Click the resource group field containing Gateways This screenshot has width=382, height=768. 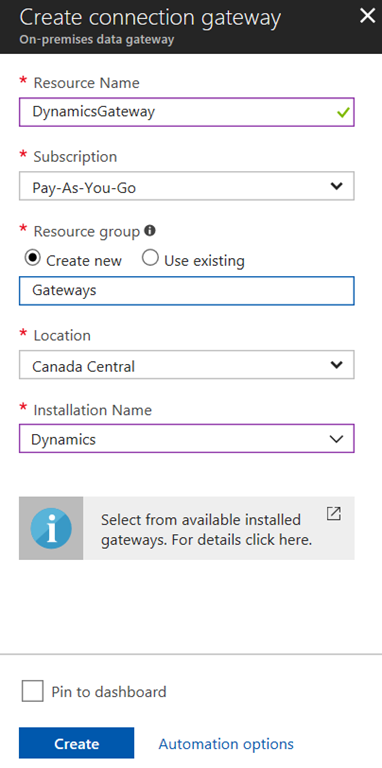(x=187, y=291)
